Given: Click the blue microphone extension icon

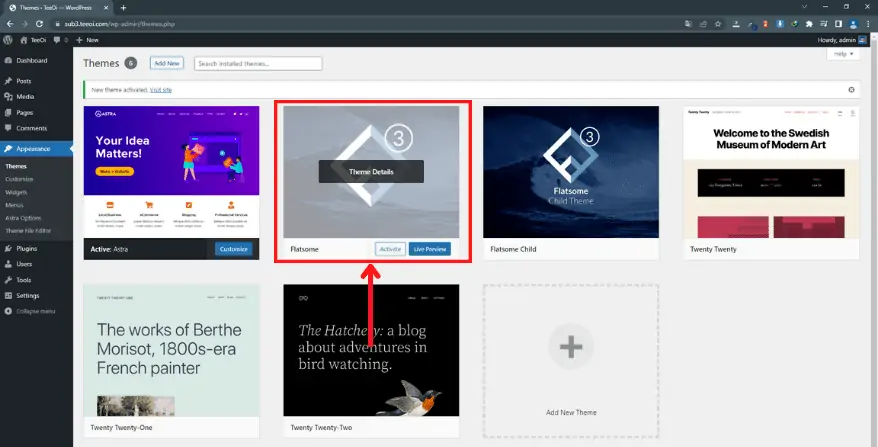Looking at the screenshot, I should point(780,24).
